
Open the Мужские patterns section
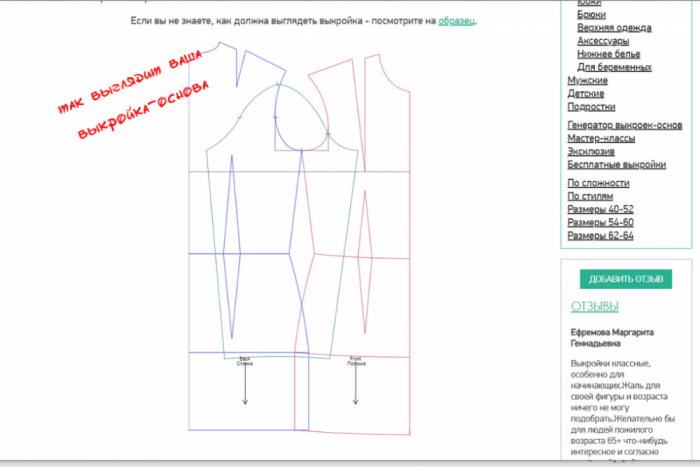point(587,80)
